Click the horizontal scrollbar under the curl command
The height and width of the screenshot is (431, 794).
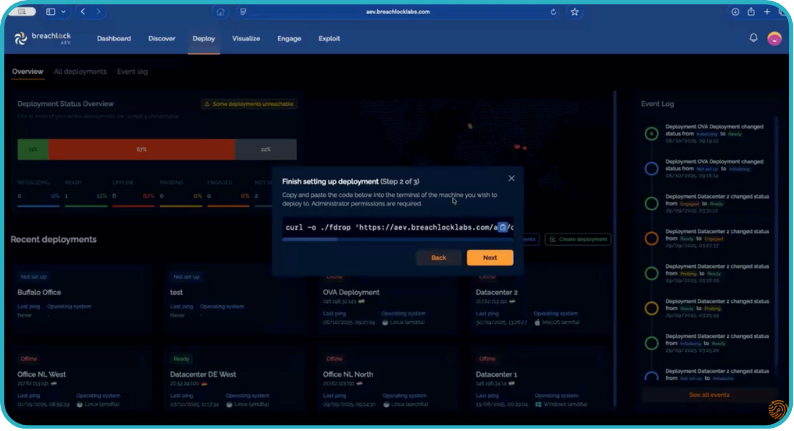coord(310,240)
